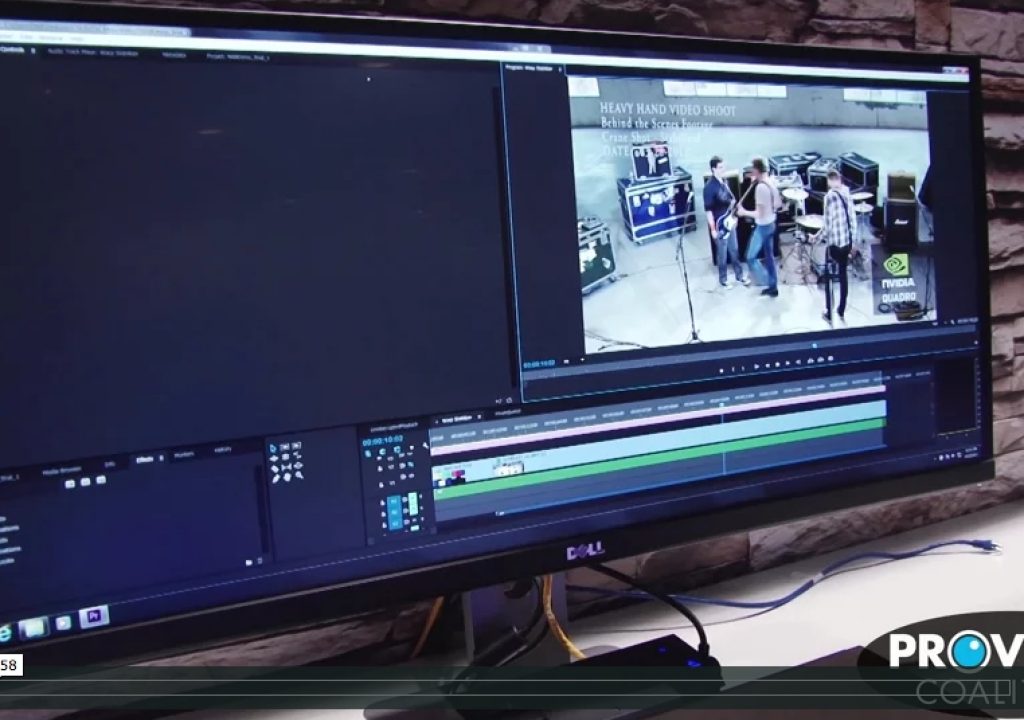Click Mark Out in Program monitor

pos(743,368)
